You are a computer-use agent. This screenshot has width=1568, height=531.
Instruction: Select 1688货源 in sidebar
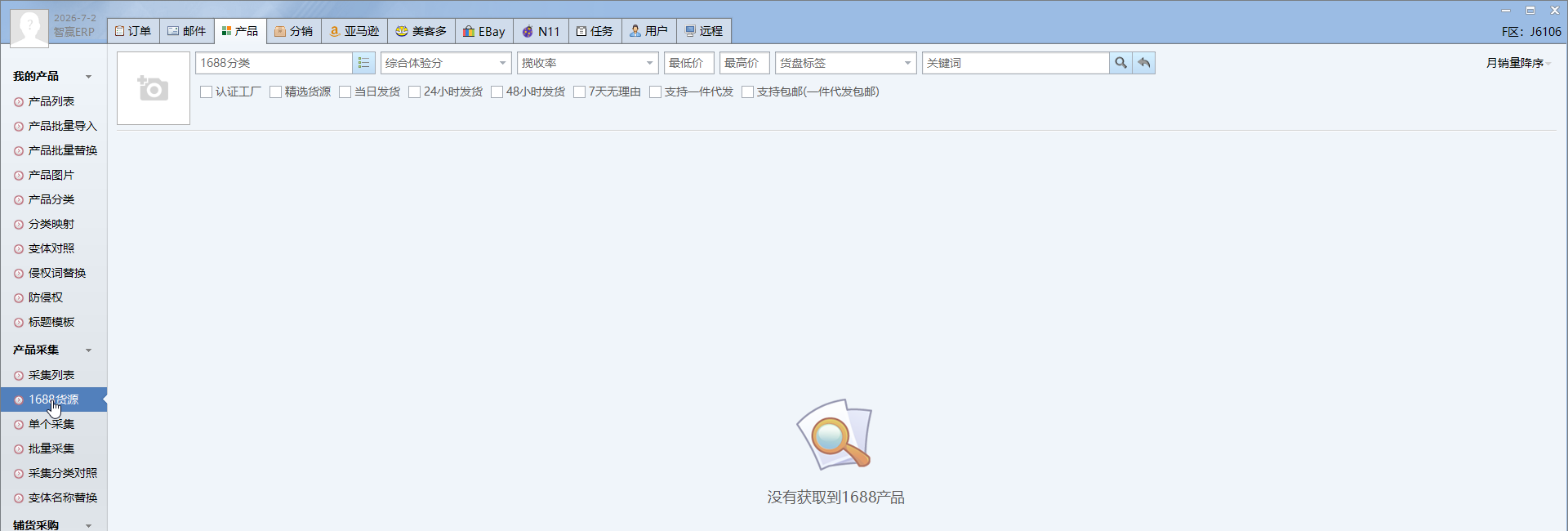[x=53, y=399]
